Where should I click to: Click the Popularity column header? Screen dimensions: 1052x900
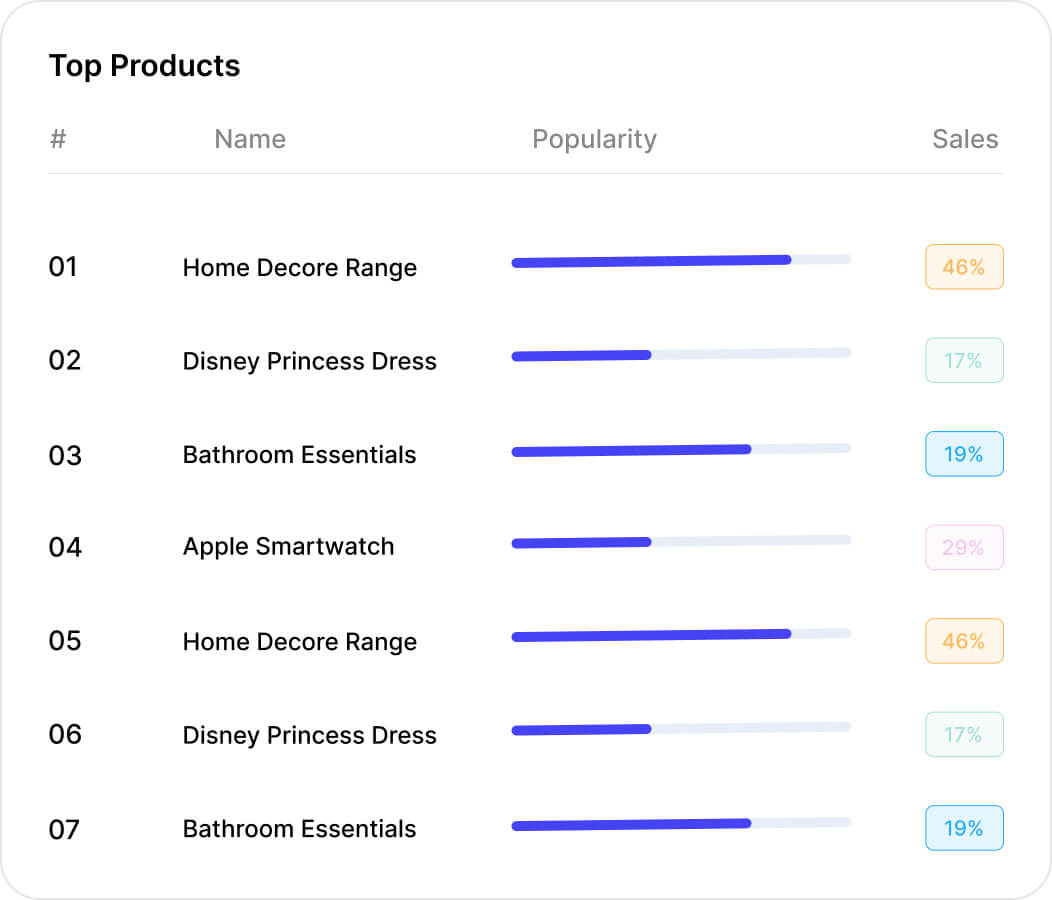594,139
